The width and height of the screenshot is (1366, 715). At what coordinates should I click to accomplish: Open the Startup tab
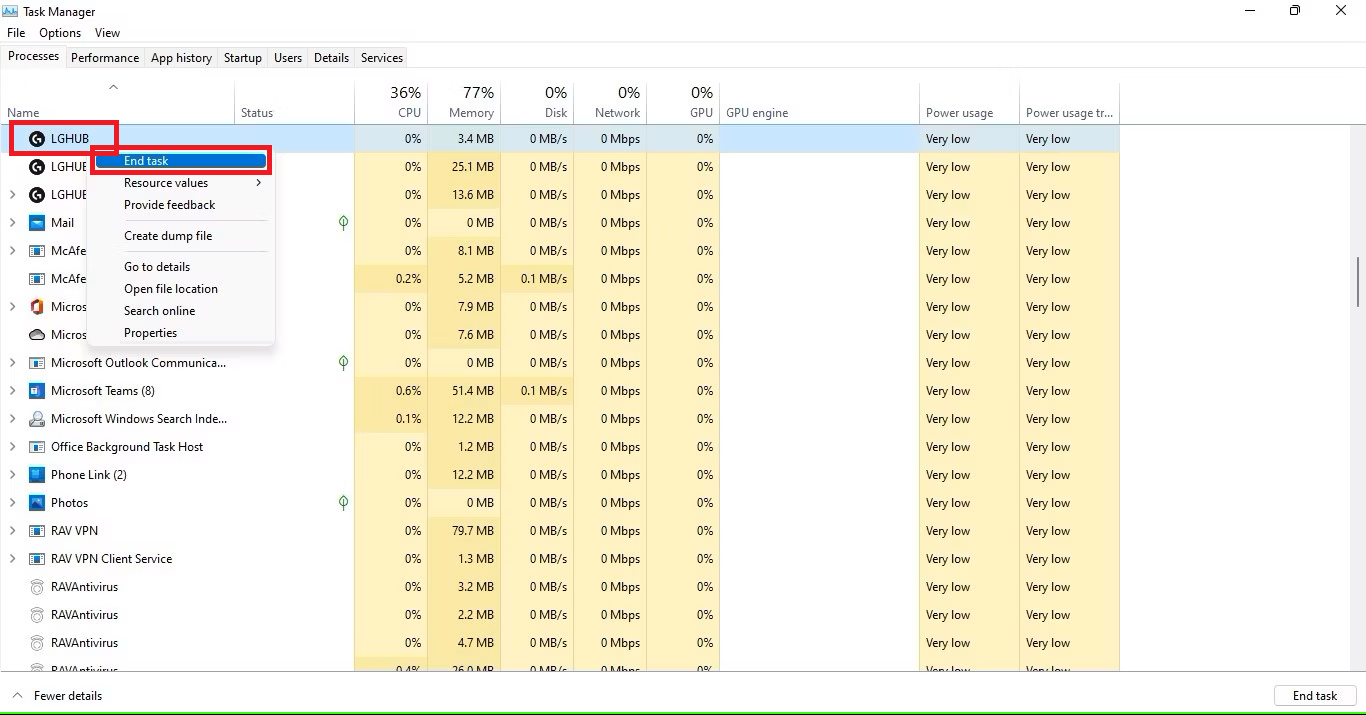pos(242,58)
